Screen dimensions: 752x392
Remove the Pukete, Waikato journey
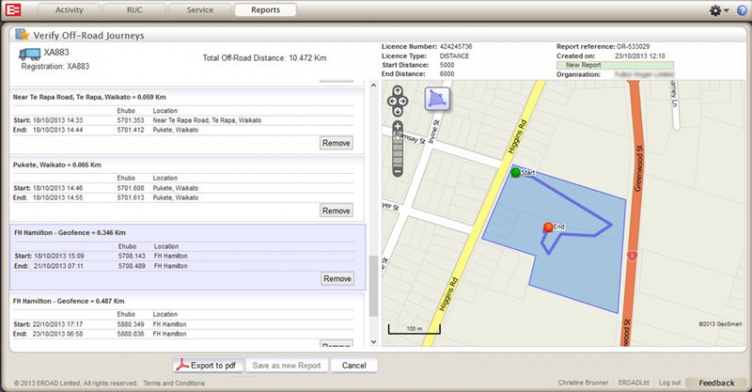pyautogui.click(x=336, y=211)
